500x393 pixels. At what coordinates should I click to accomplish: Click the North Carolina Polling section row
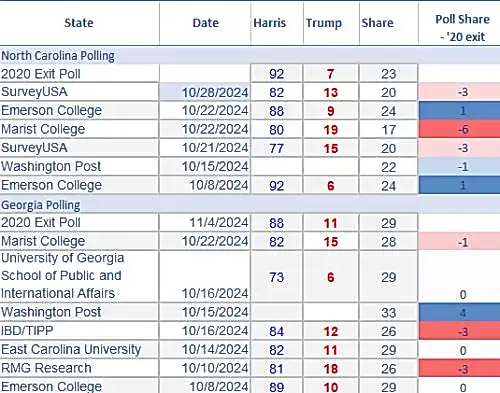(x=250, y=56)
